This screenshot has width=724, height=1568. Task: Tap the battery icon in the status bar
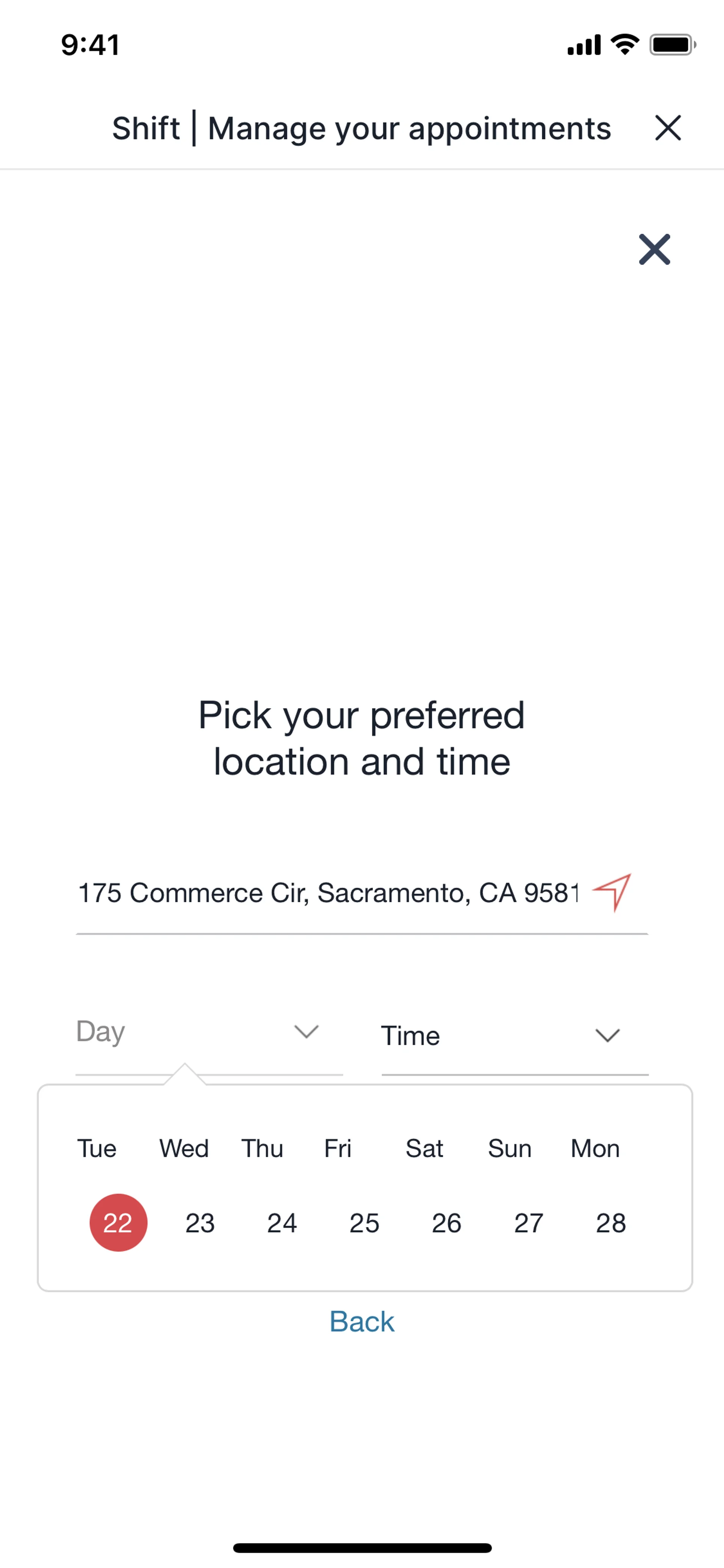click(x=672, y=45)
